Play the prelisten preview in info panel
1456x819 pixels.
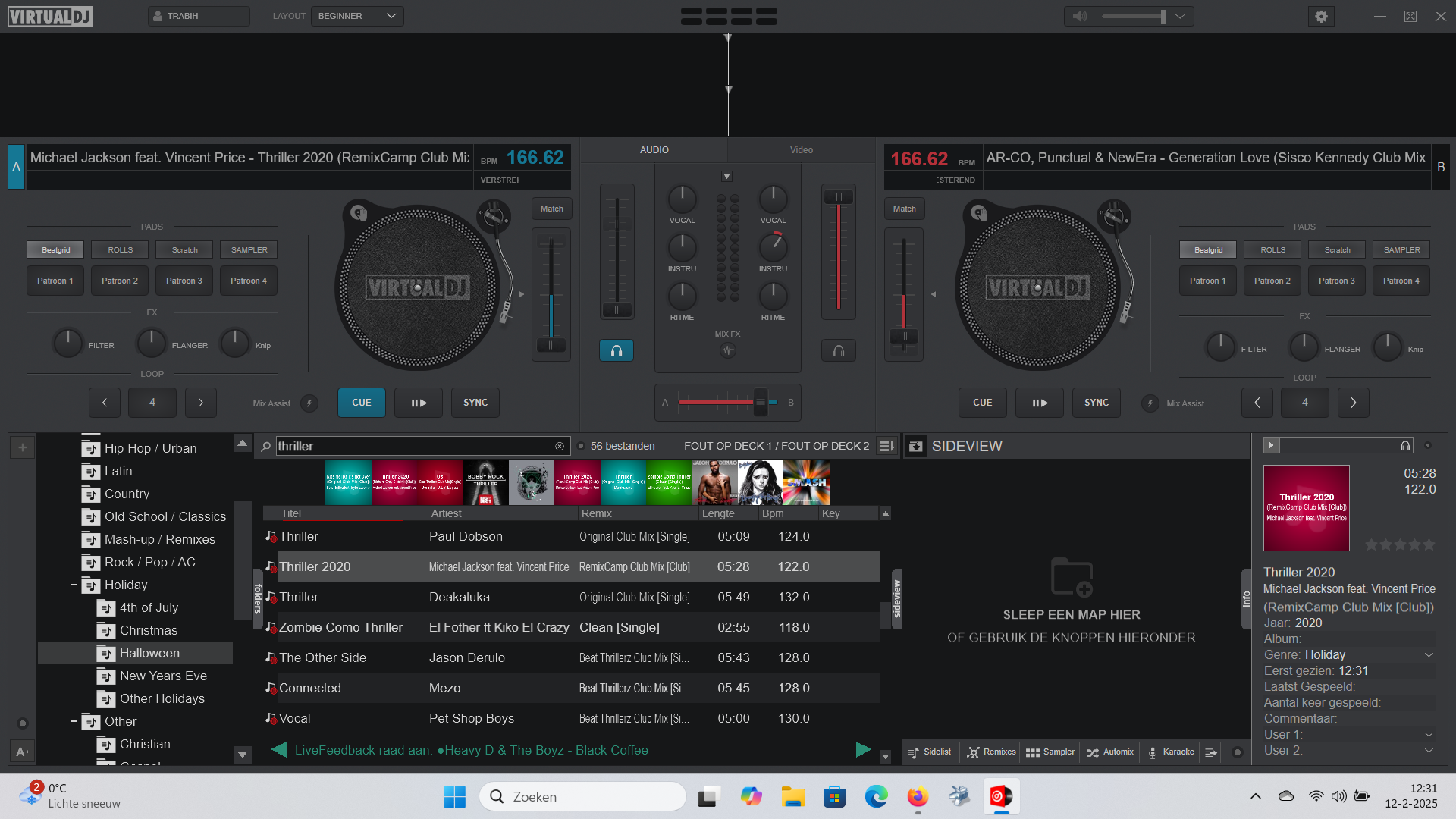tap(1272, 445)
